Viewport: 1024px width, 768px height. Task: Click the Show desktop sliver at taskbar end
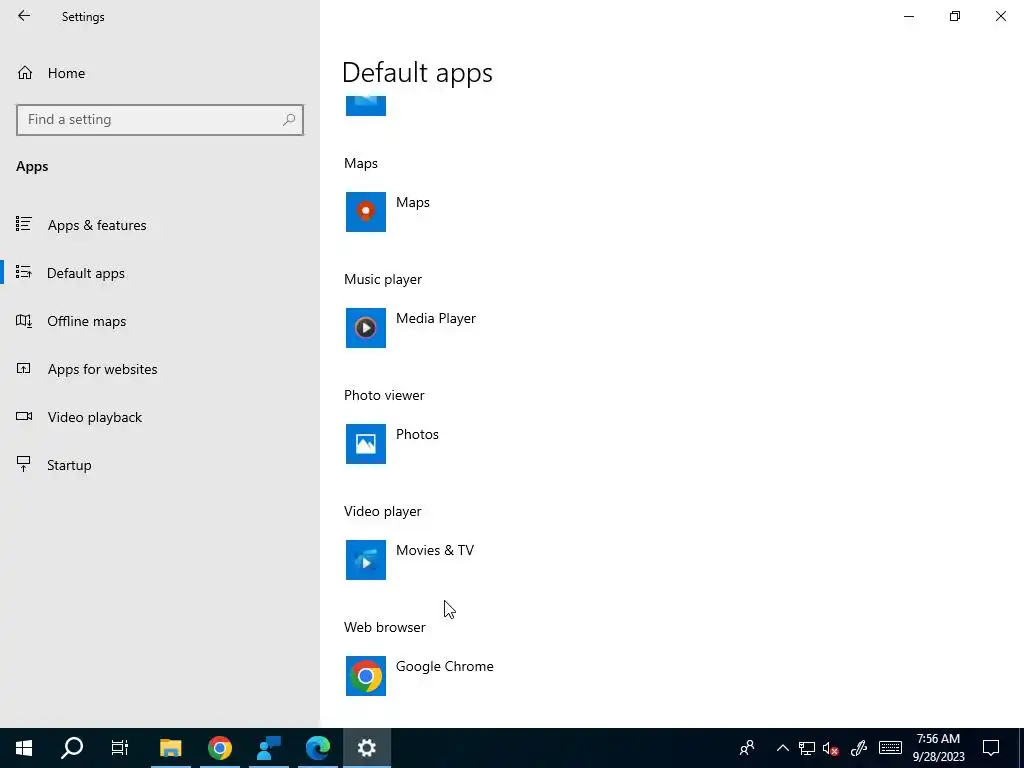tap(1021, 748)
